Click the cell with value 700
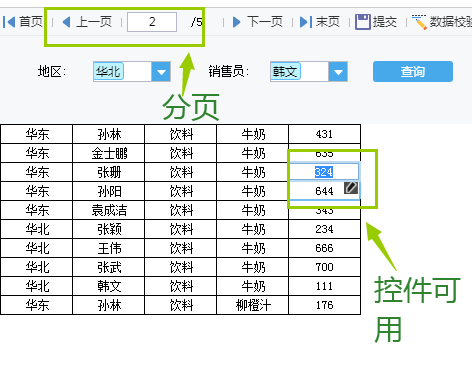Screen dimensions: 472x367 coord(324,267)
